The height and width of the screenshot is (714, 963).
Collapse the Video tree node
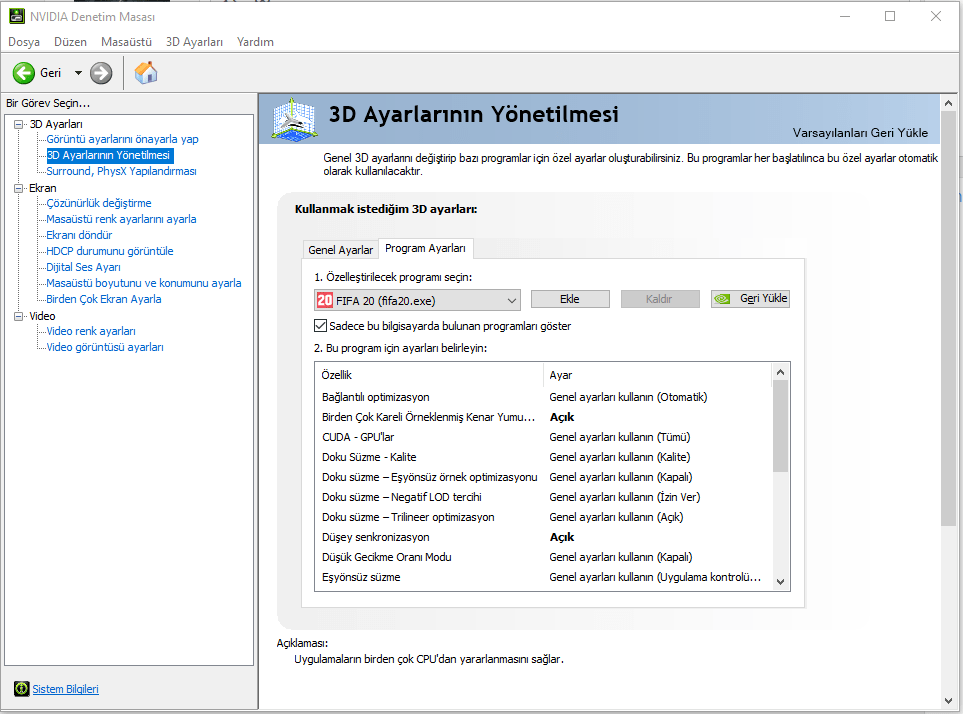pos(18,316)
